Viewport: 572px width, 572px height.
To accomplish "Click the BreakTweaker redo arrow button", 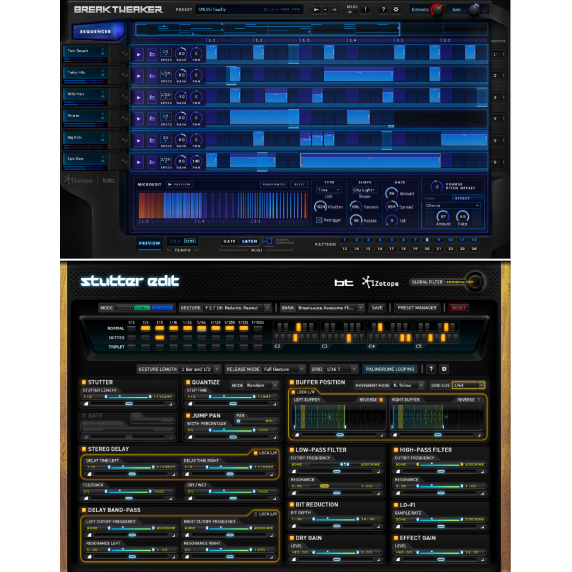I will [333, 9].
